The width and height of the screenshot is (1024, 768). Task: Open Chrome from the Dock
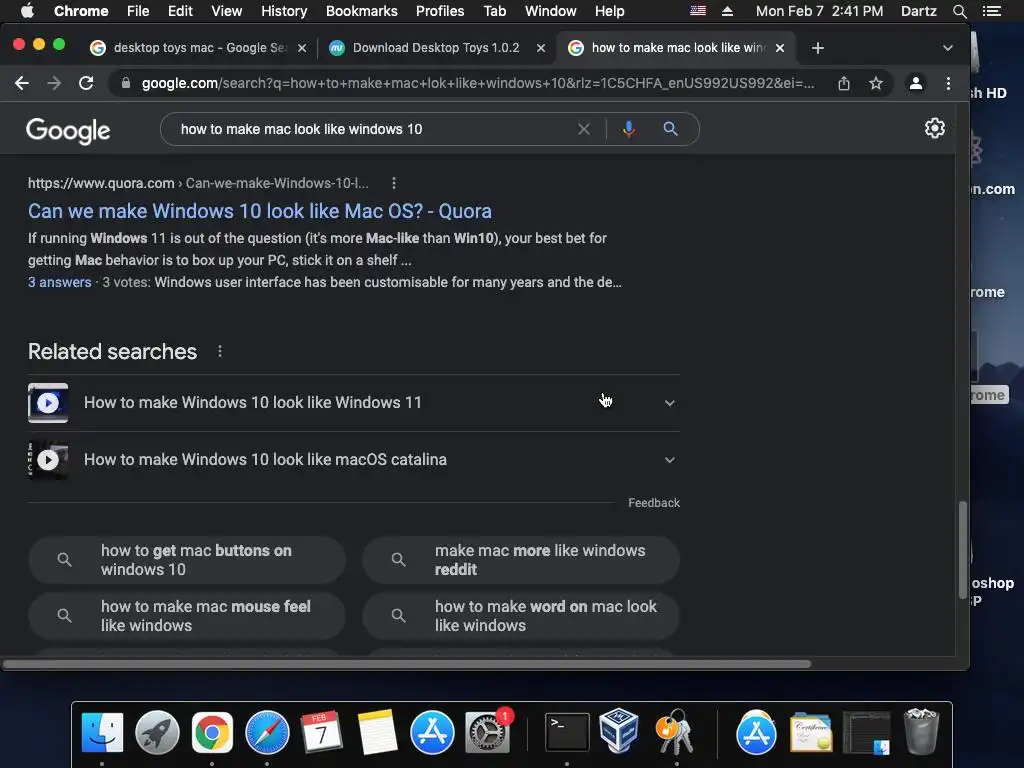pyautogui.click(x=212, y=733)
